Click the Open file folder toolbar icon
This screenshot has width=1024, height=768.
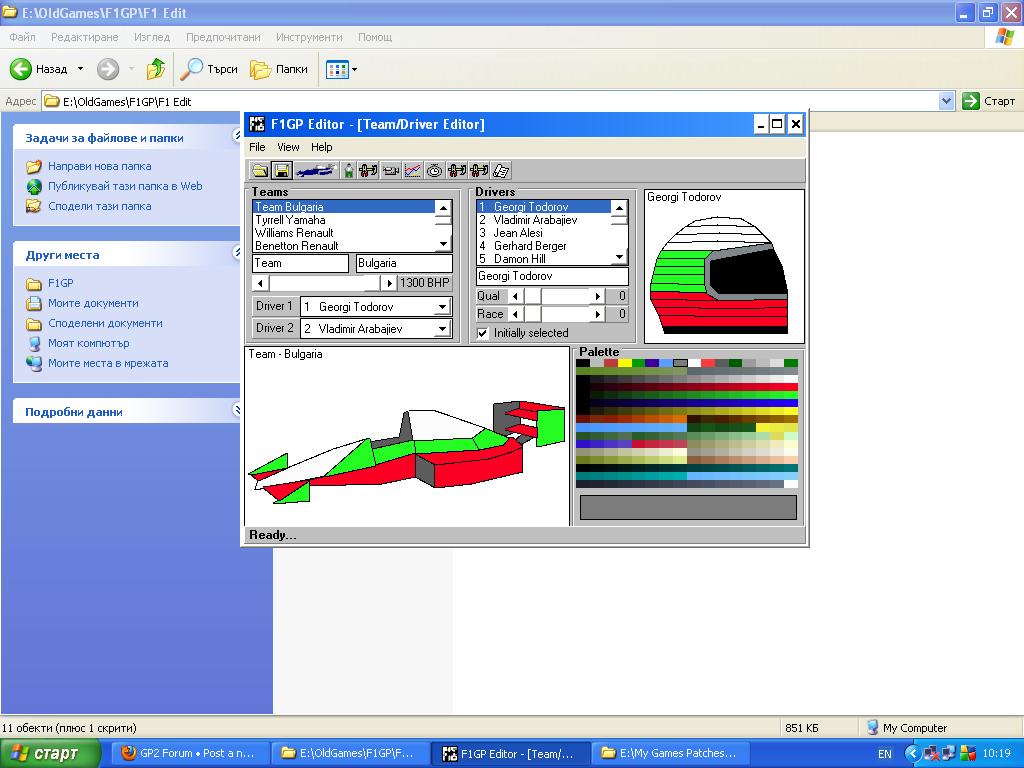coord(260,171)
